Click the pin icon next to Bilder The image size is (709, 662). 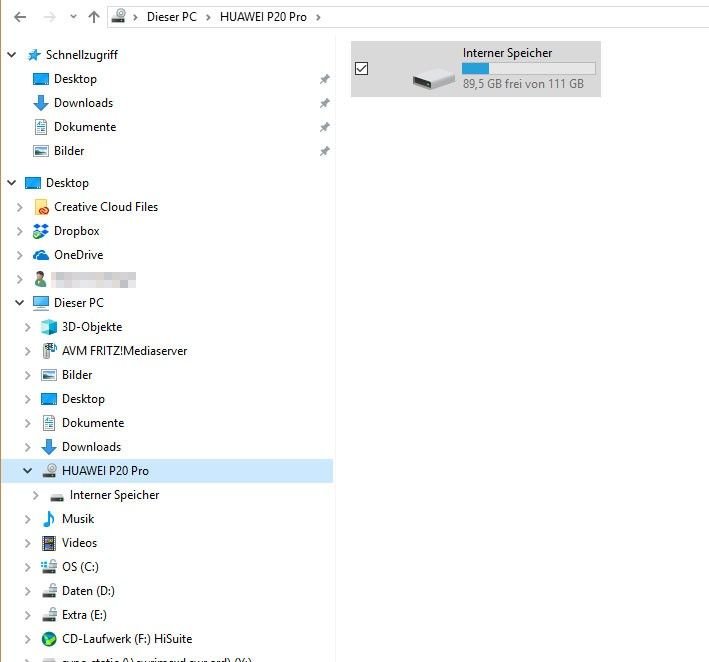tap(325, 151)
